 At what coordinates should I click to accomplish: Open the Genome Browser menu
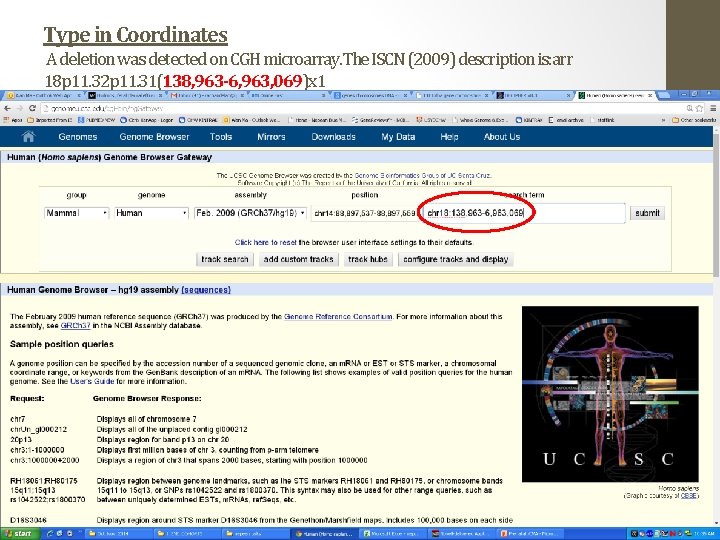tap(154, 137)
